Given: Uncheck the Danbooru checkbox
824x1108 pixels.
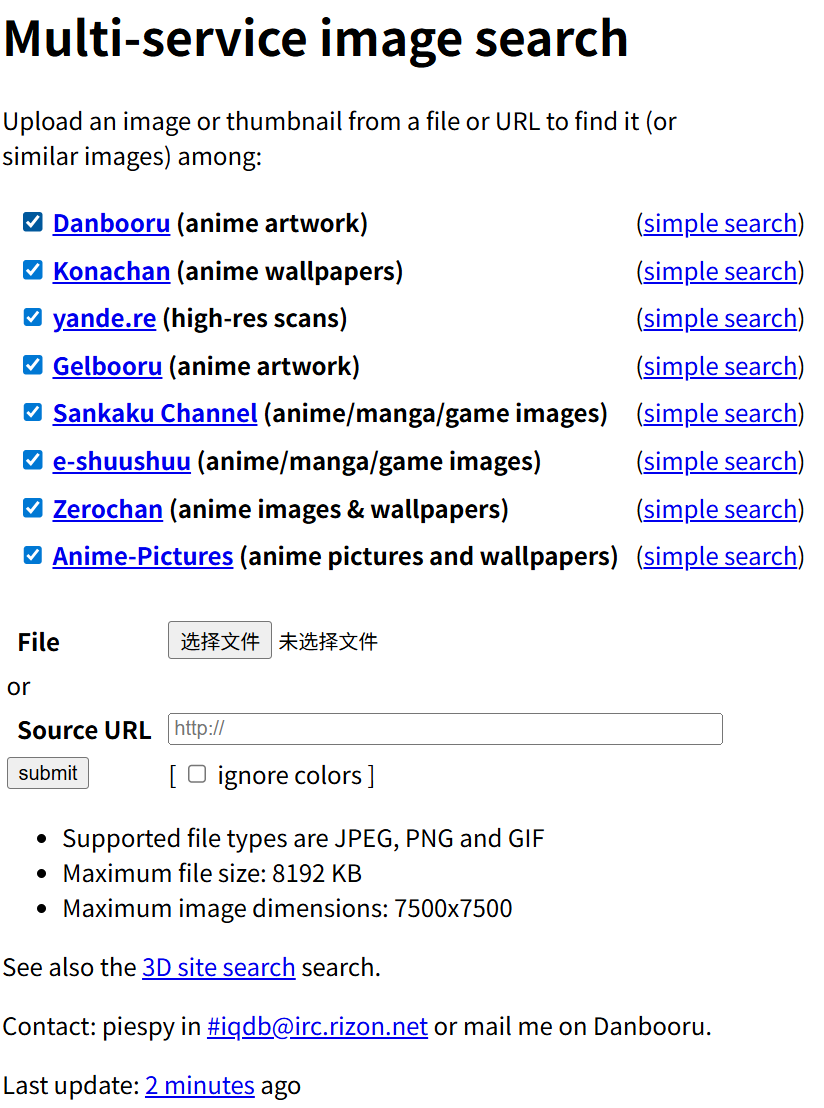Looking at the screenshot, I should click(33, 222).
